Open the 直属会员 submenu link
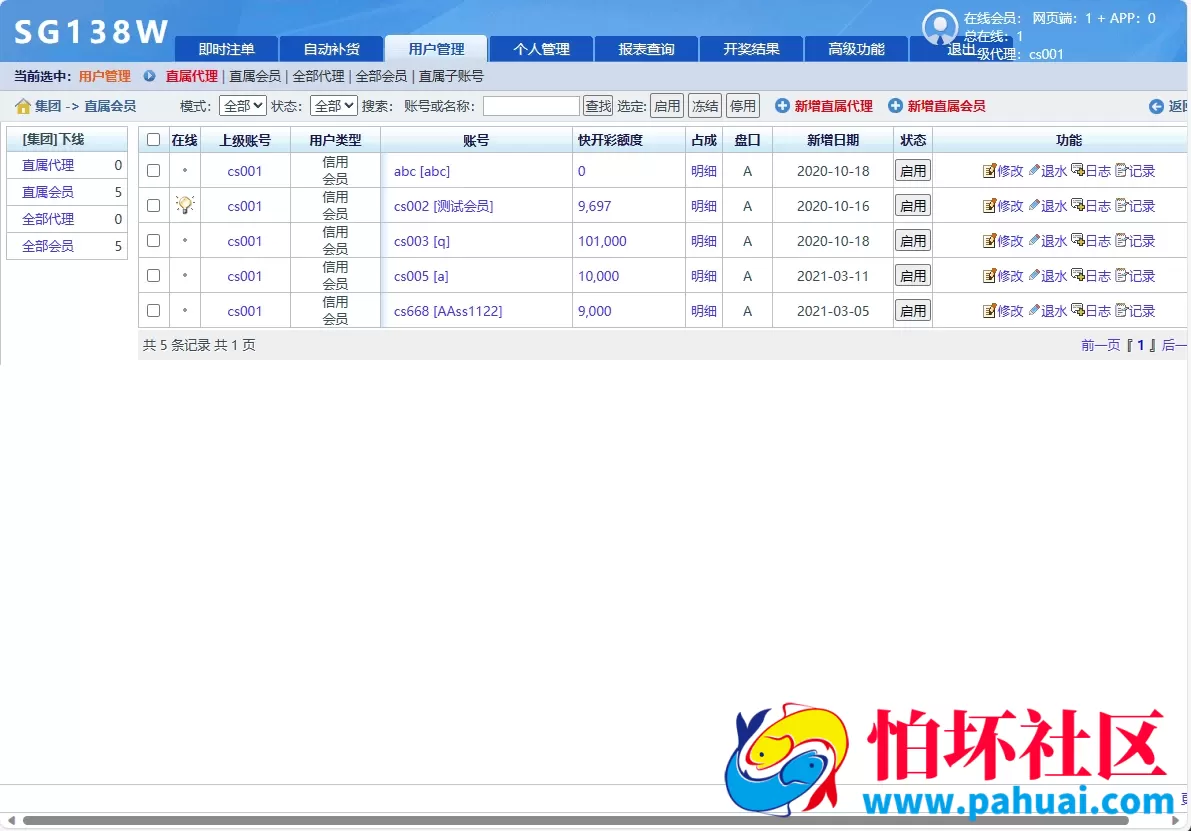1191x831 pixels. 254,76
